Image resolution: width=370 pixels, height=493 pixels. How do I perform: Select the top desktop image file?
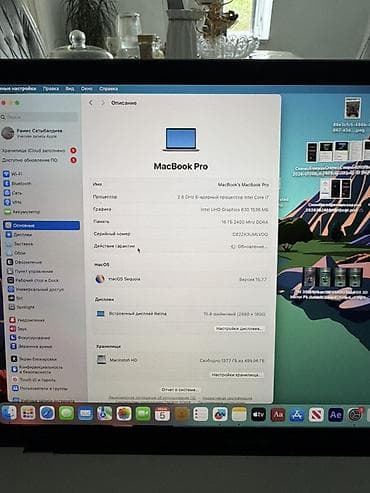tap(352, 108)
